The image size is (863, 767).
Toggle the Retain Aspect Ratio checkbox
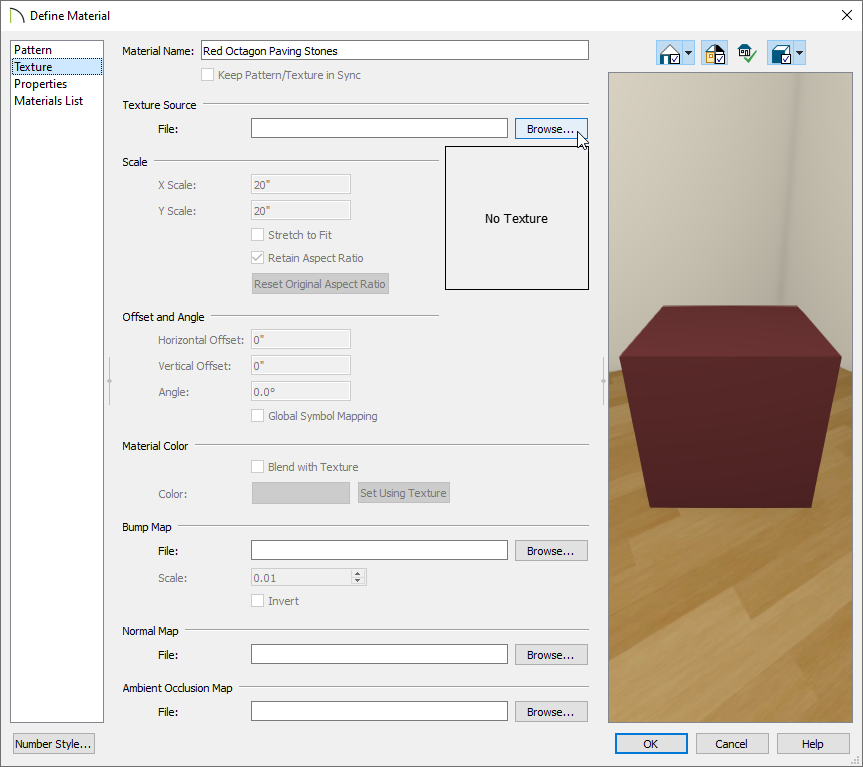click(258, 258)
